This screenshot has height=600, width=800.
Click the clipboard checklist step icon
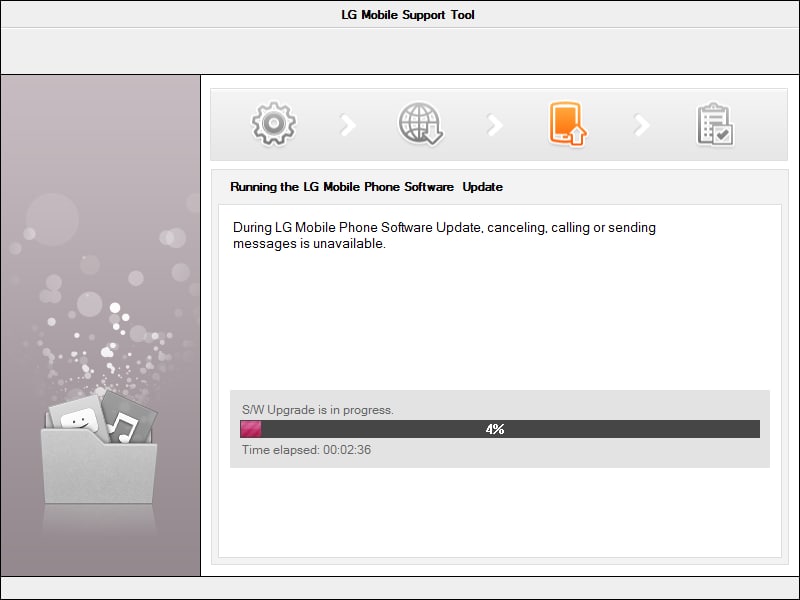[x=715, y=125]
